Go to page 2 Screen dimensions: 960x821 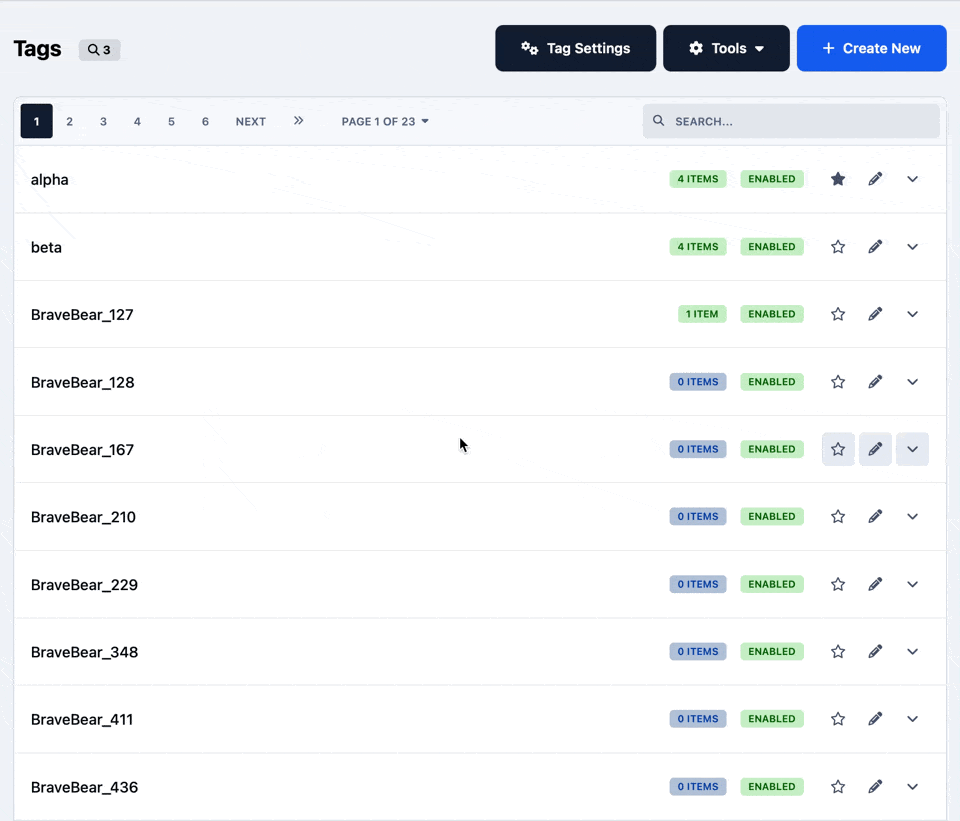70,121
